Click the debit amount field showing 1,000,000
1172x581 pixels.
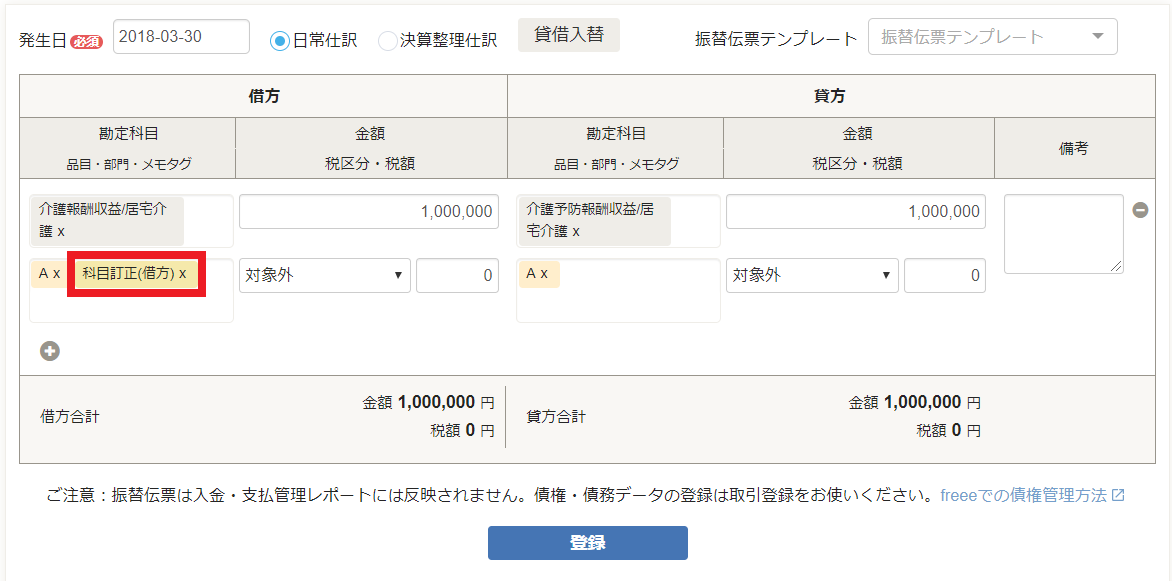[x=368, y=211]
